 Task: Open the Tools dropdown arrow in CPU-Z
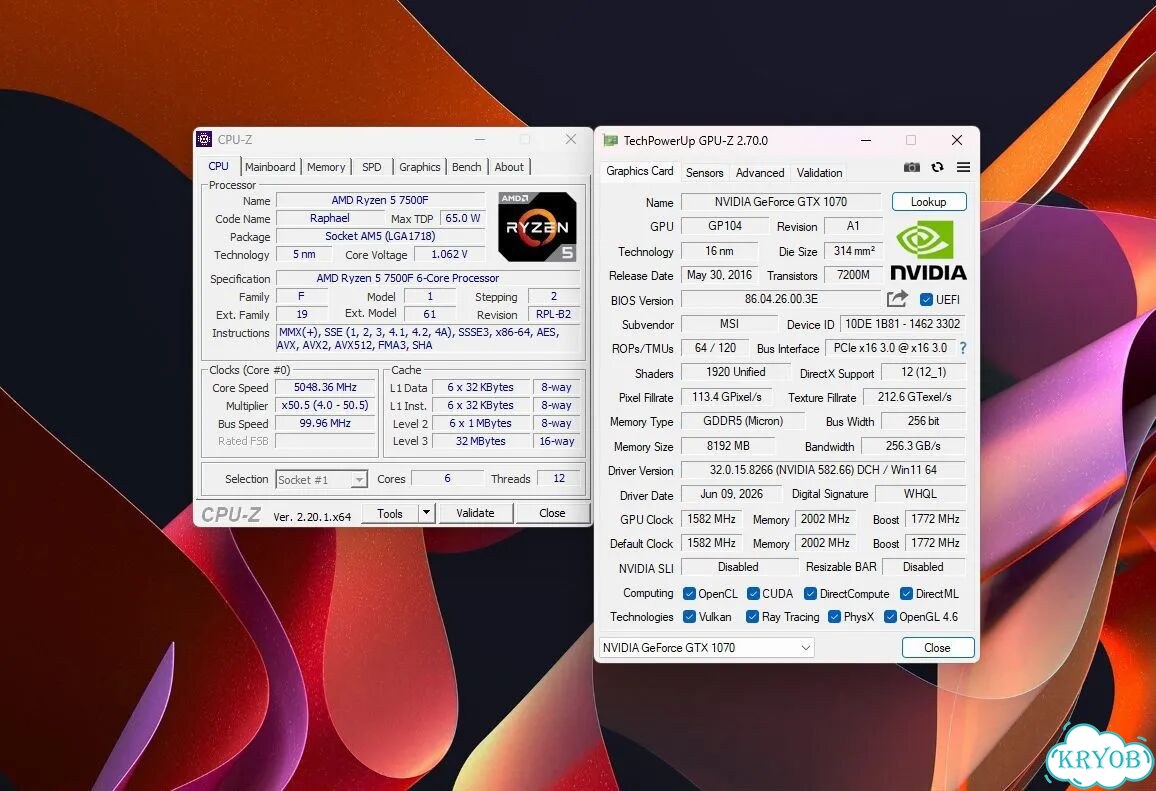coord(426,512)
